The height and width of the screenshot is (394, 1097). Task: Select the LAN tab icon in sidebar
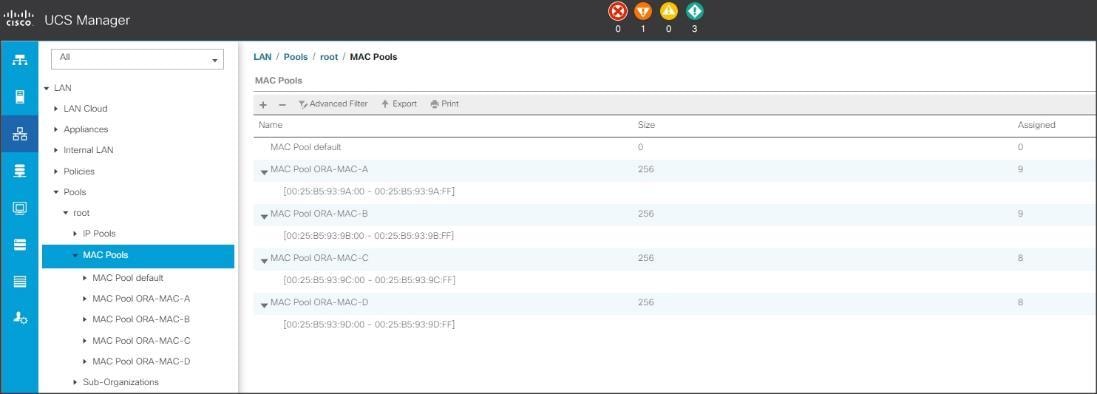click(x=20, y=134)
